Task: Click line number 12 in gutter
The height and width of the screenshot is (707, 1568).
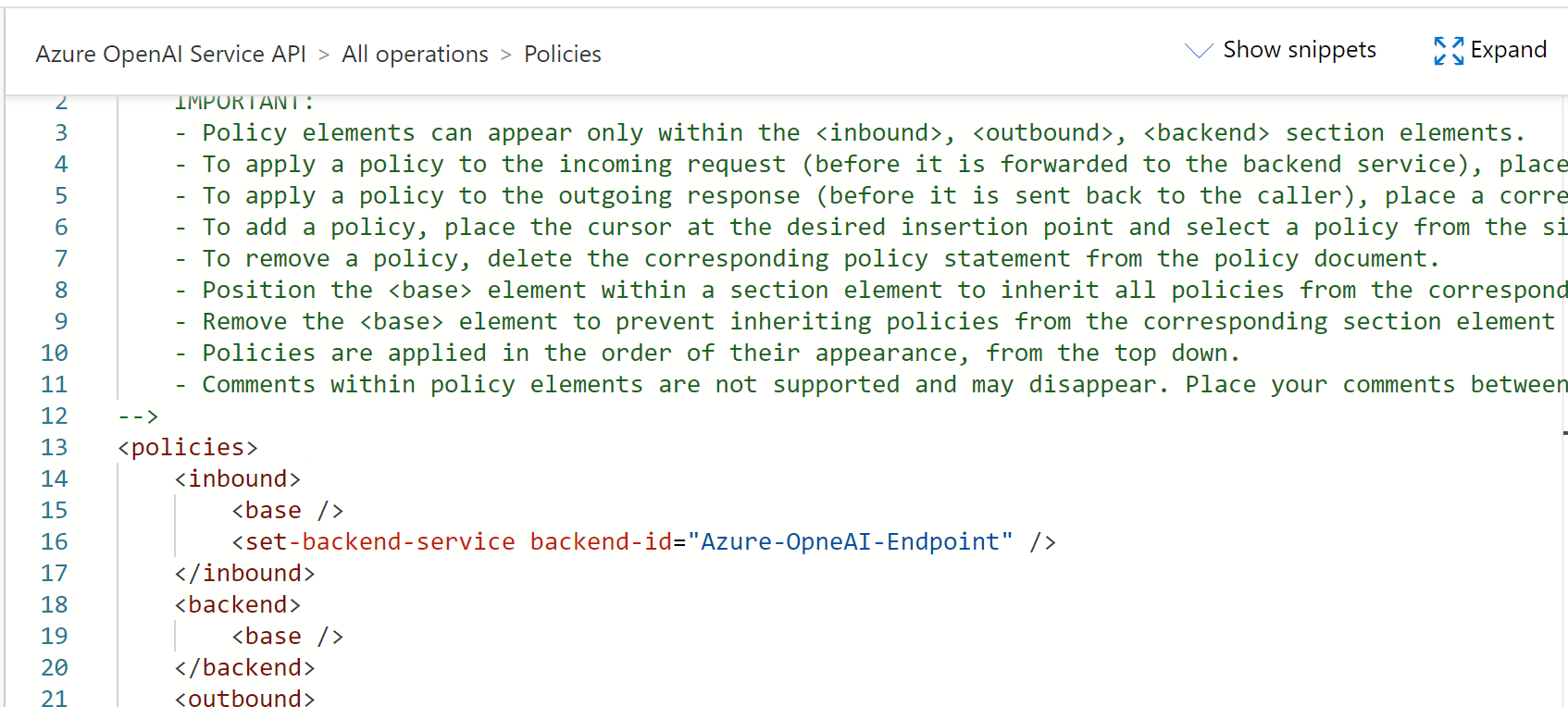Action: click(55, 416)
